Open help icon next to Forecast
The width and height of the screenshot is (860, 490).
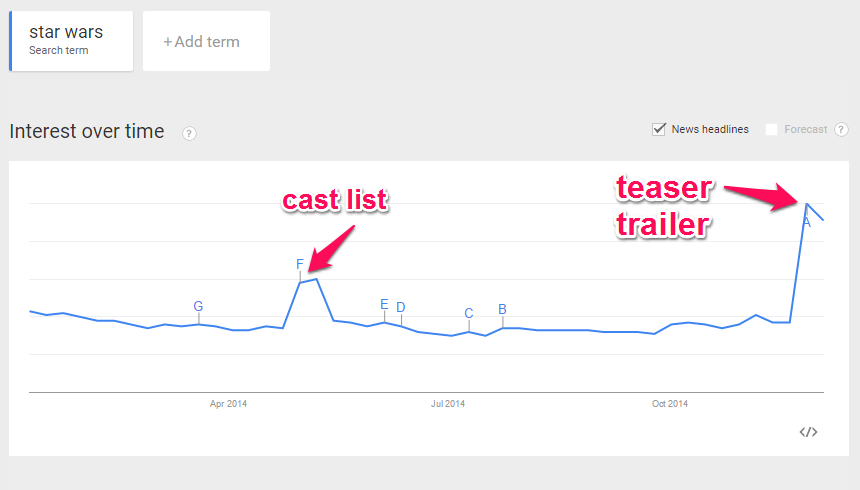coord(841,129)
